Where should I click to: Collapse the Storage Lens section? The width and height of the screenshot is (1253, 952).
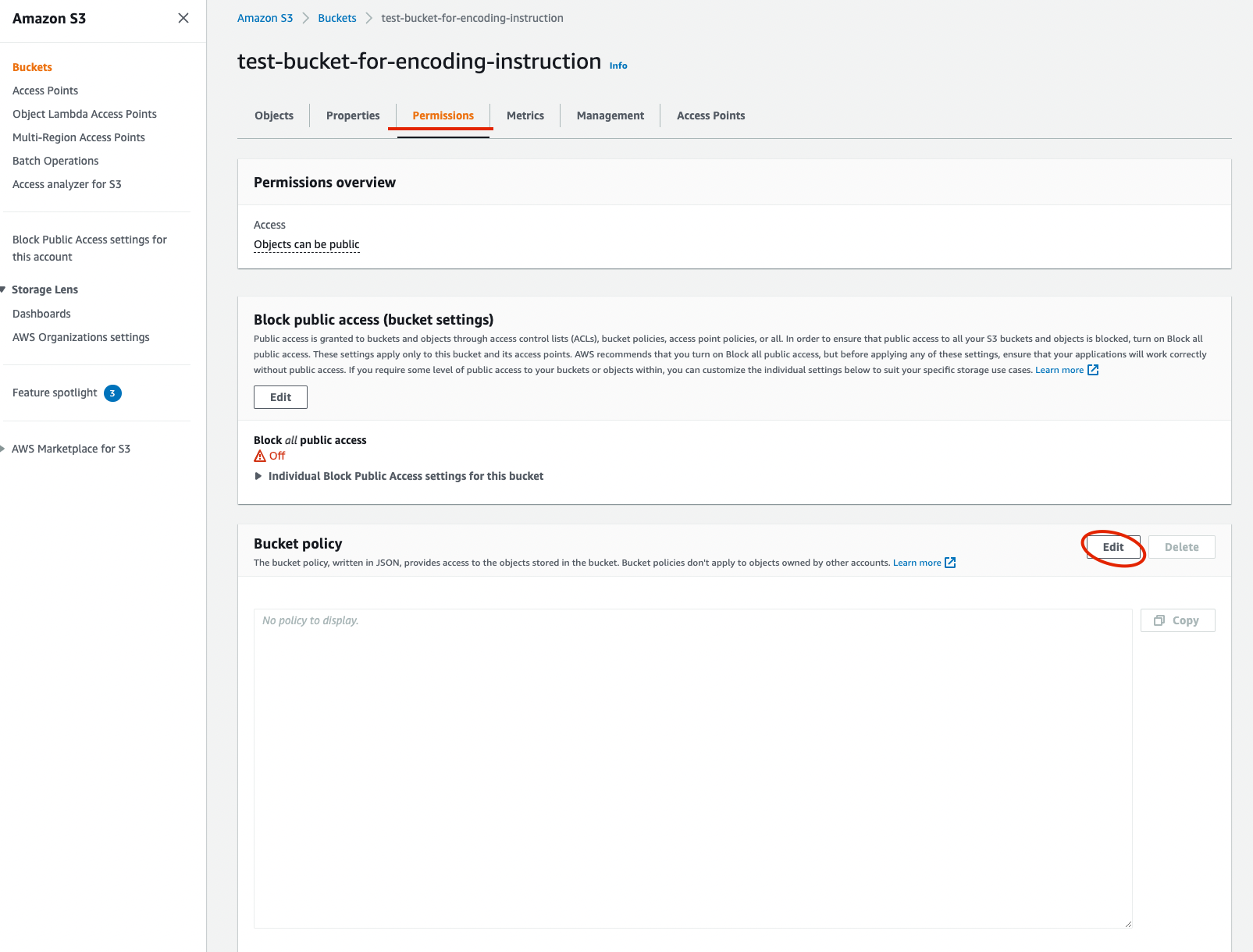tap(3, 290)
